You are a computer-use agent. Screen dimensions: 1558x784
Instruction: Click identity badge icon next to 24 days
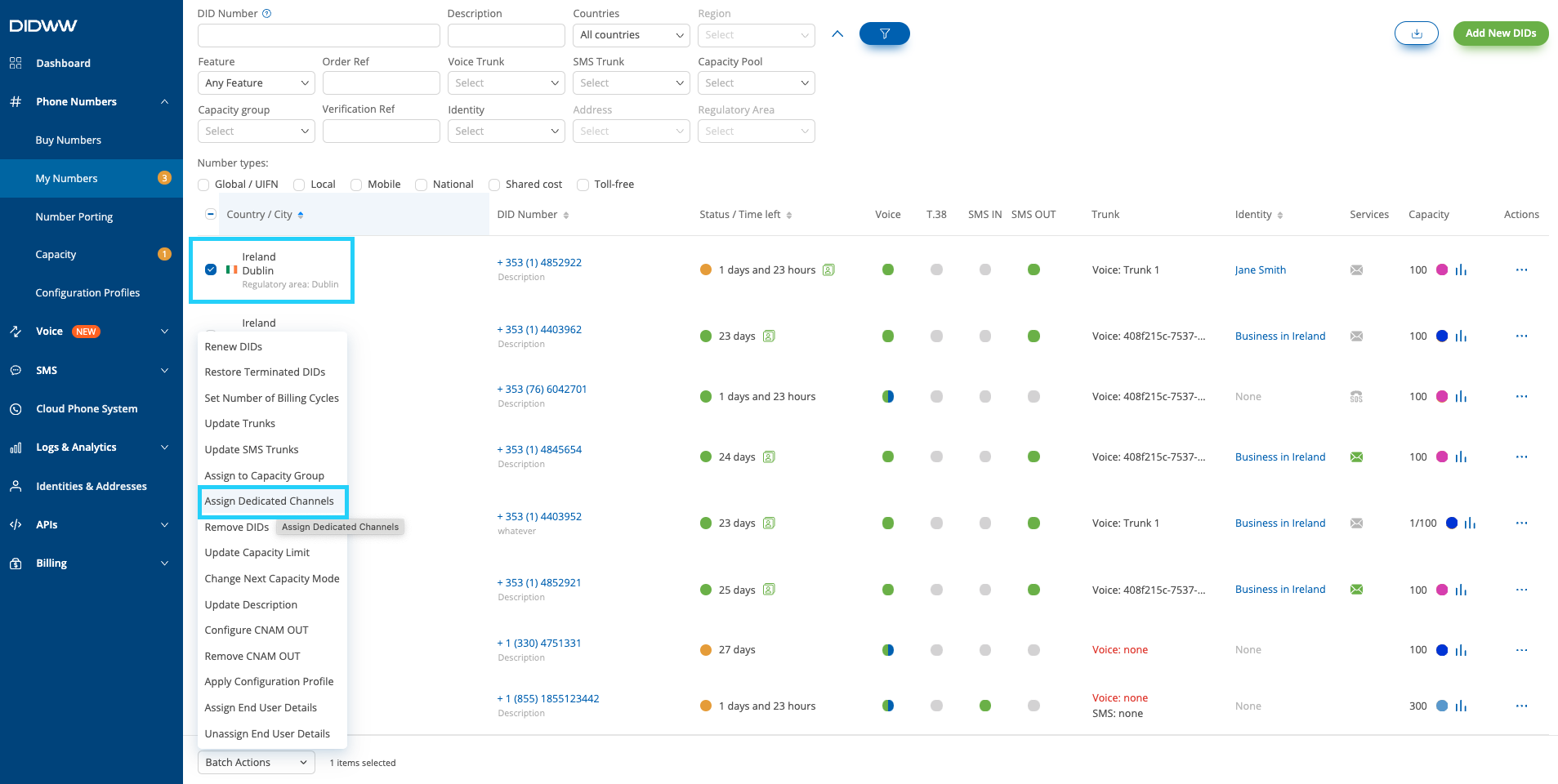tap(769, 457)
